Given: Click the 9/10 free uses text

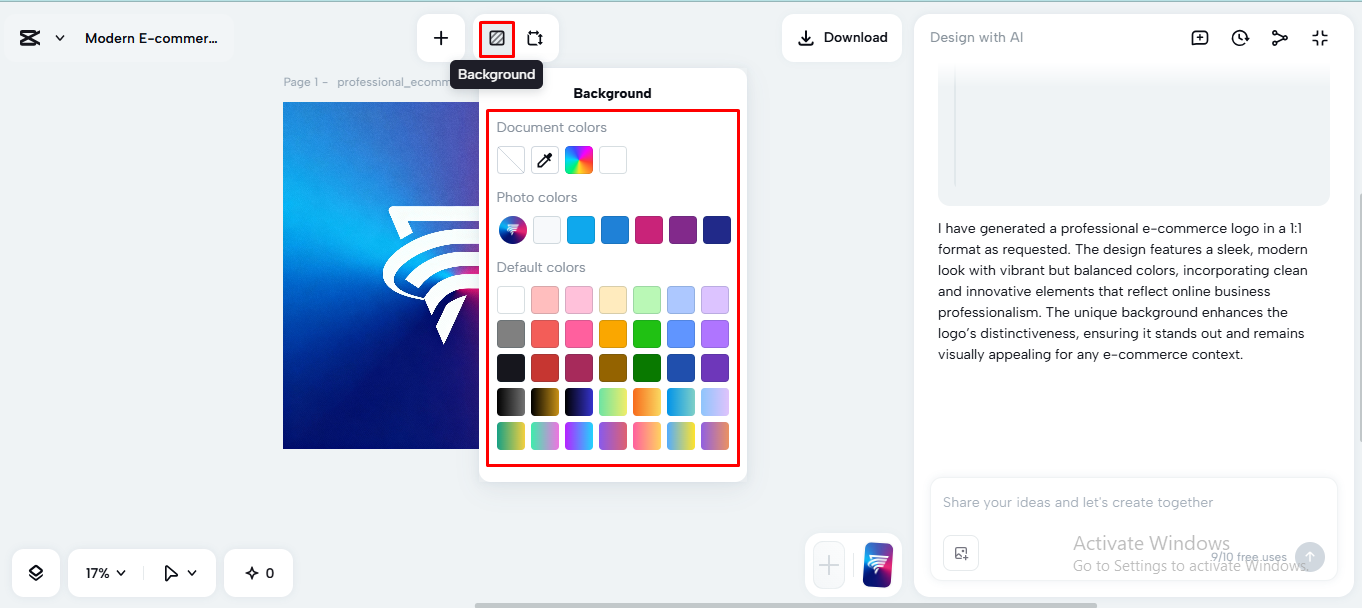Looking at the screenshot, I should point(1248,557).
